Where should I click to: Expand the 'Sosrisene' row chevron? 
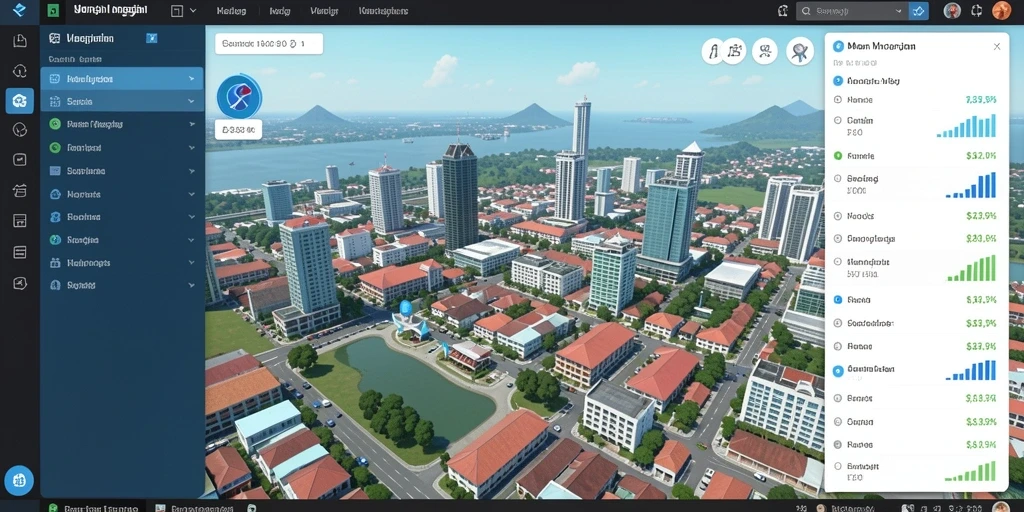coord(191,170)
